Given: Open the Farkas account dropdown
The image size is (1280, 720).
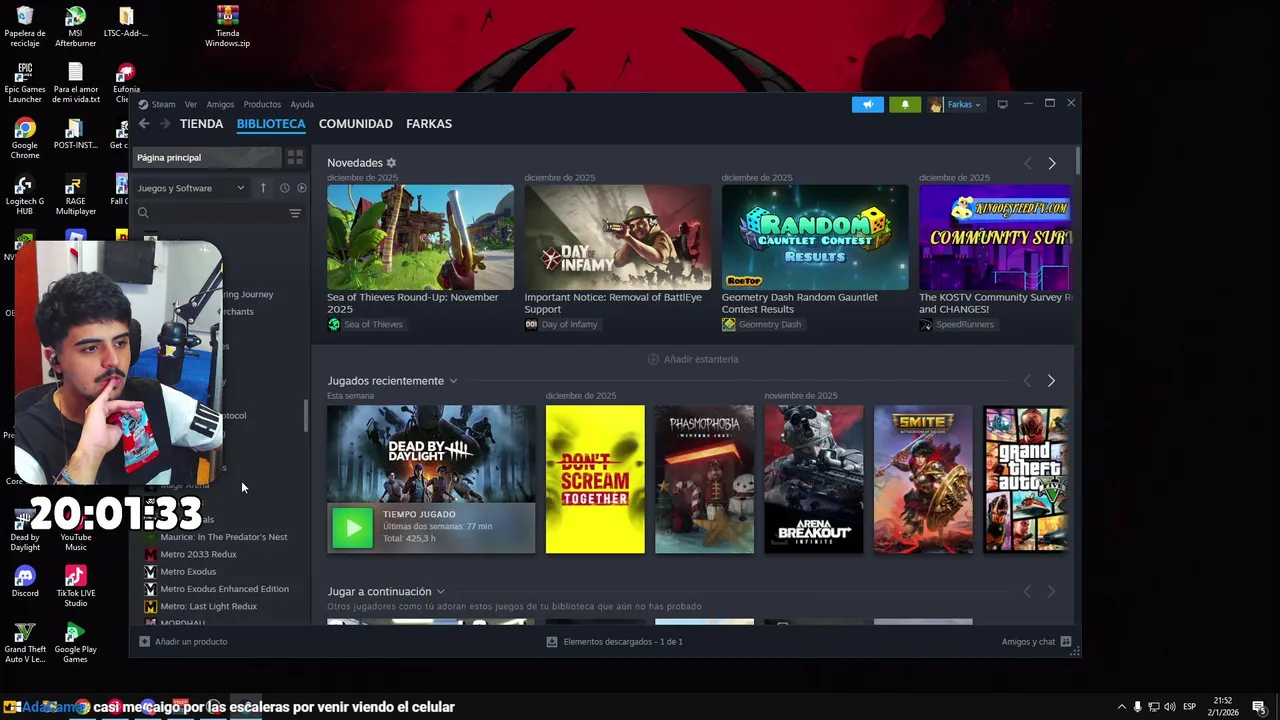Looking at the screenshot, I should pyautogui.click(x=956, y=104).
